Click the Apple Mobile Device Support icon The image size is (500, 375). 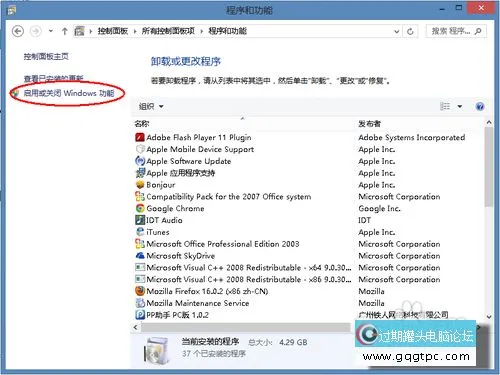click(140, 149)
